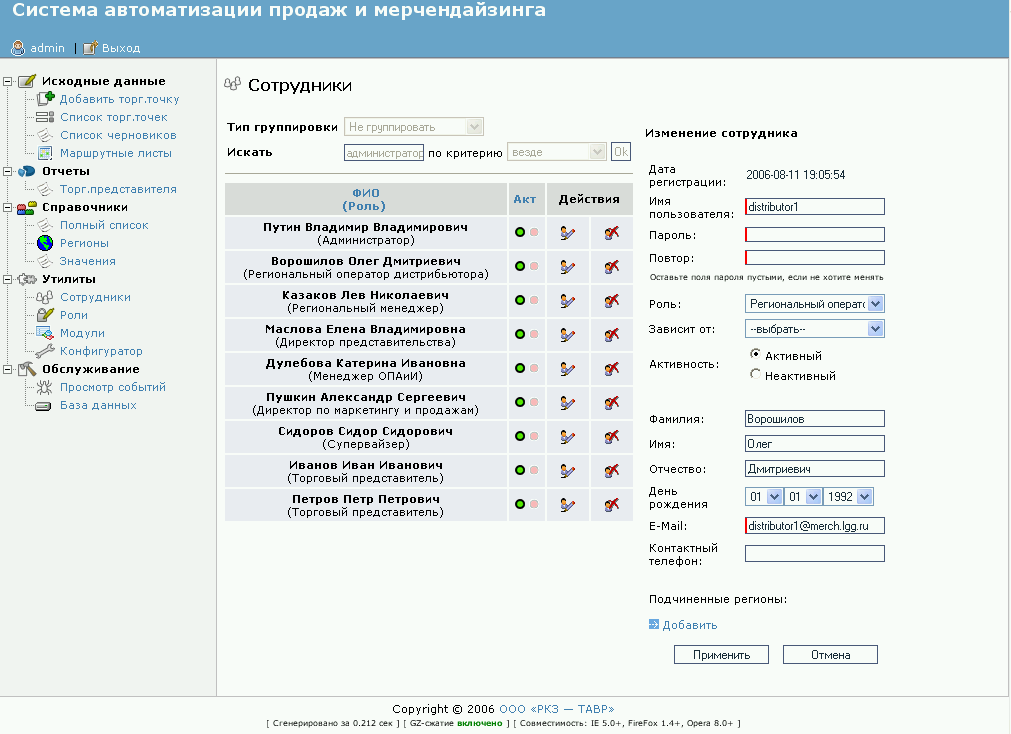Open Маршрутные листы in the sidebar

tap(115, 153)
